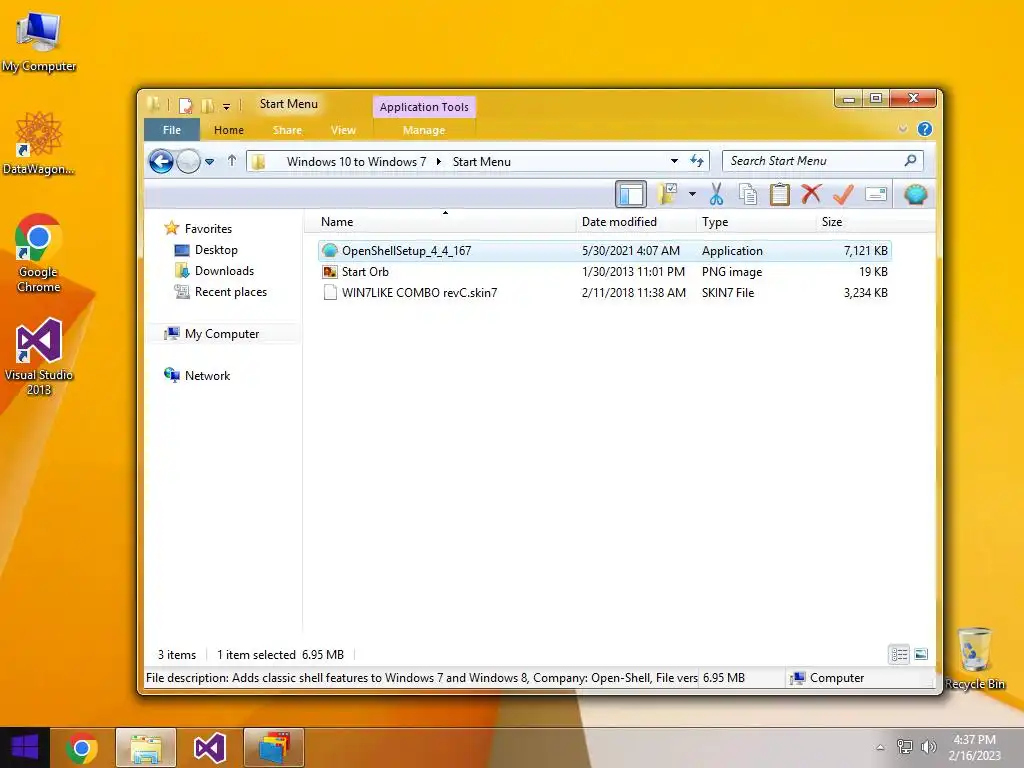
Task: Open the recent locations dropdown arrow
Action: [210, 161]
